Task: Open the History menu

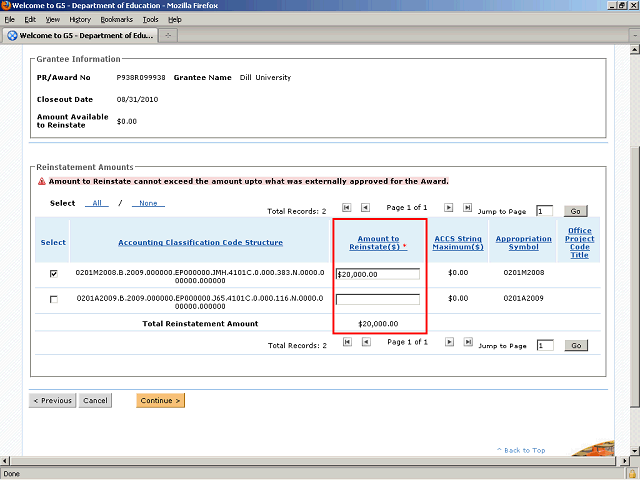Action: 80,19
